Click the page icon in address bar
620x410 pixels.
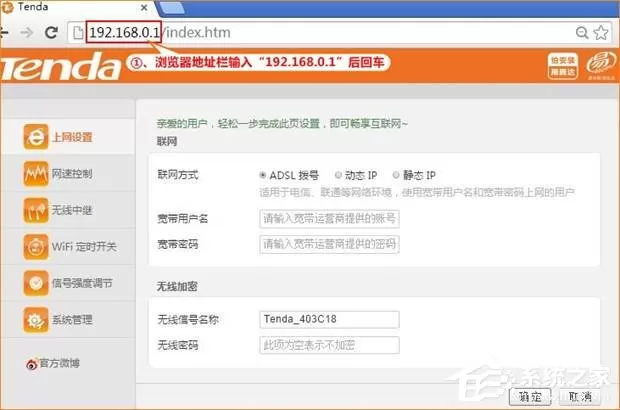[x=78, y=32]
